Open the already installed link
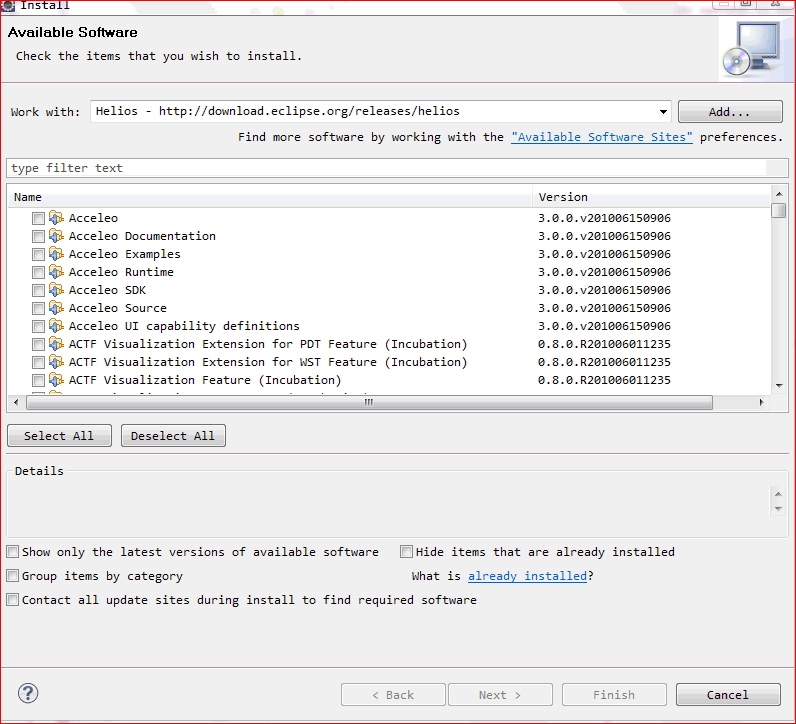The image size is (796, 724). tap(527, 576)
